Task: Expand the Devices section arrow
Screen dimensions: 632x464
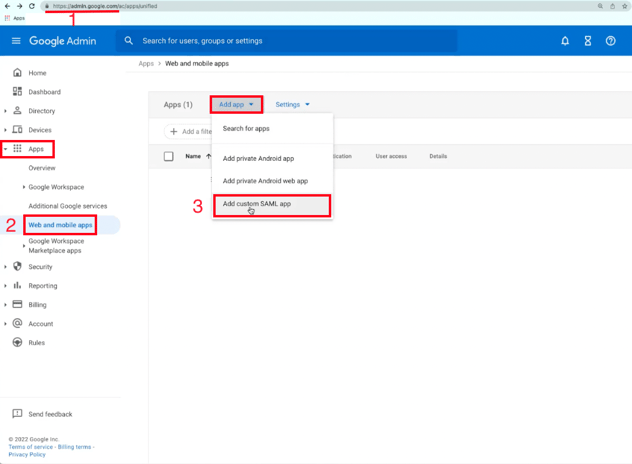Action: tap(5, 130)
